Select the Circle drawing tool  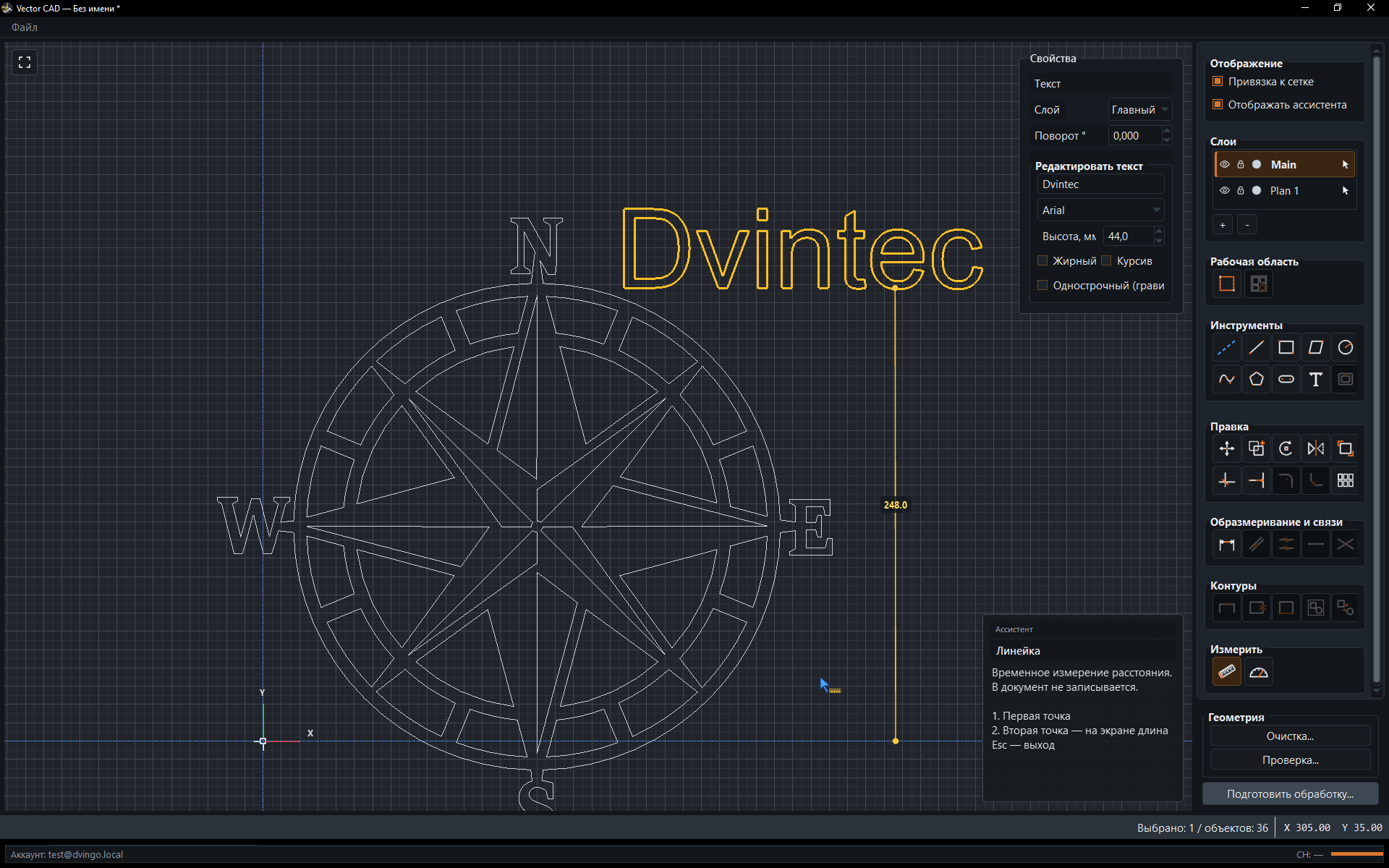click(x=1346, y=348)
